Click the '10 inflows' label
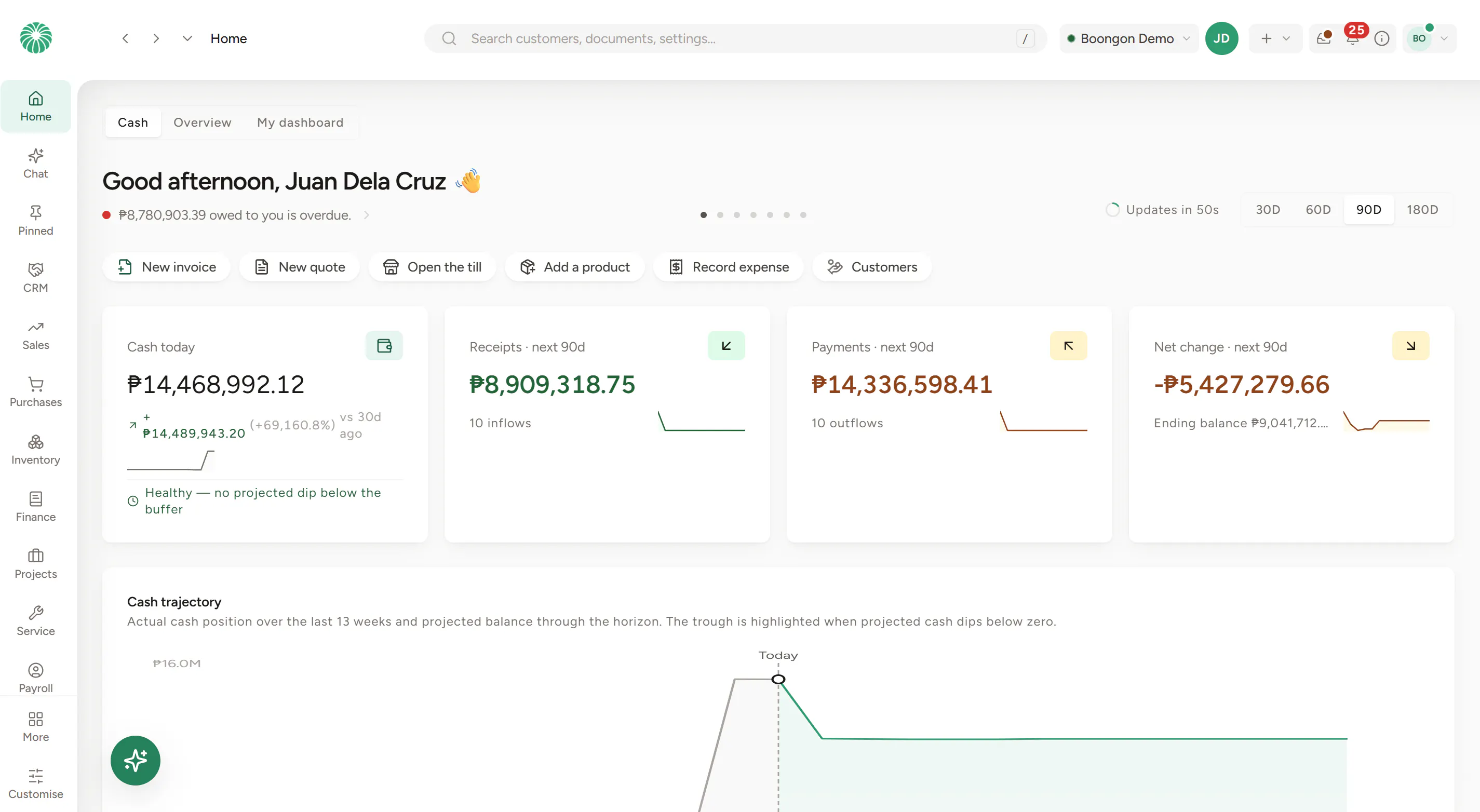Viewport: 1480px width, 812px height. (500, 423)
